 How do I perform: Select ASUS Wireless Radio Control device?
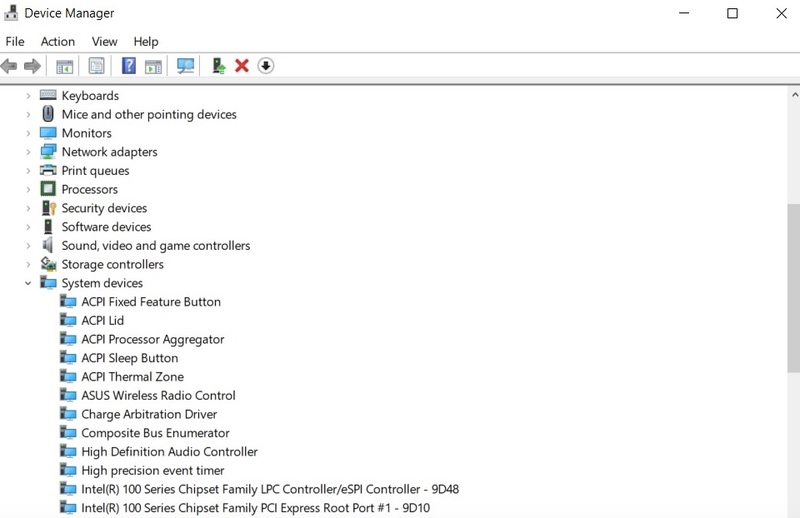pos(158,396)
